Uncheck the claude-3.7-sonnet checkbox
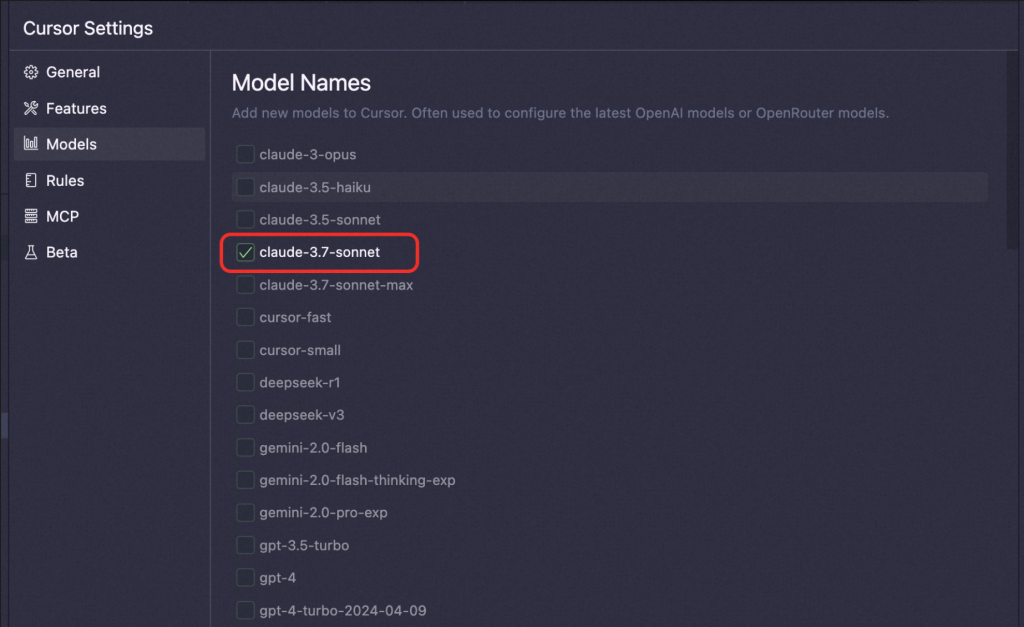The width and height of the screenshot is (1024, 627). tap(245, 252)
